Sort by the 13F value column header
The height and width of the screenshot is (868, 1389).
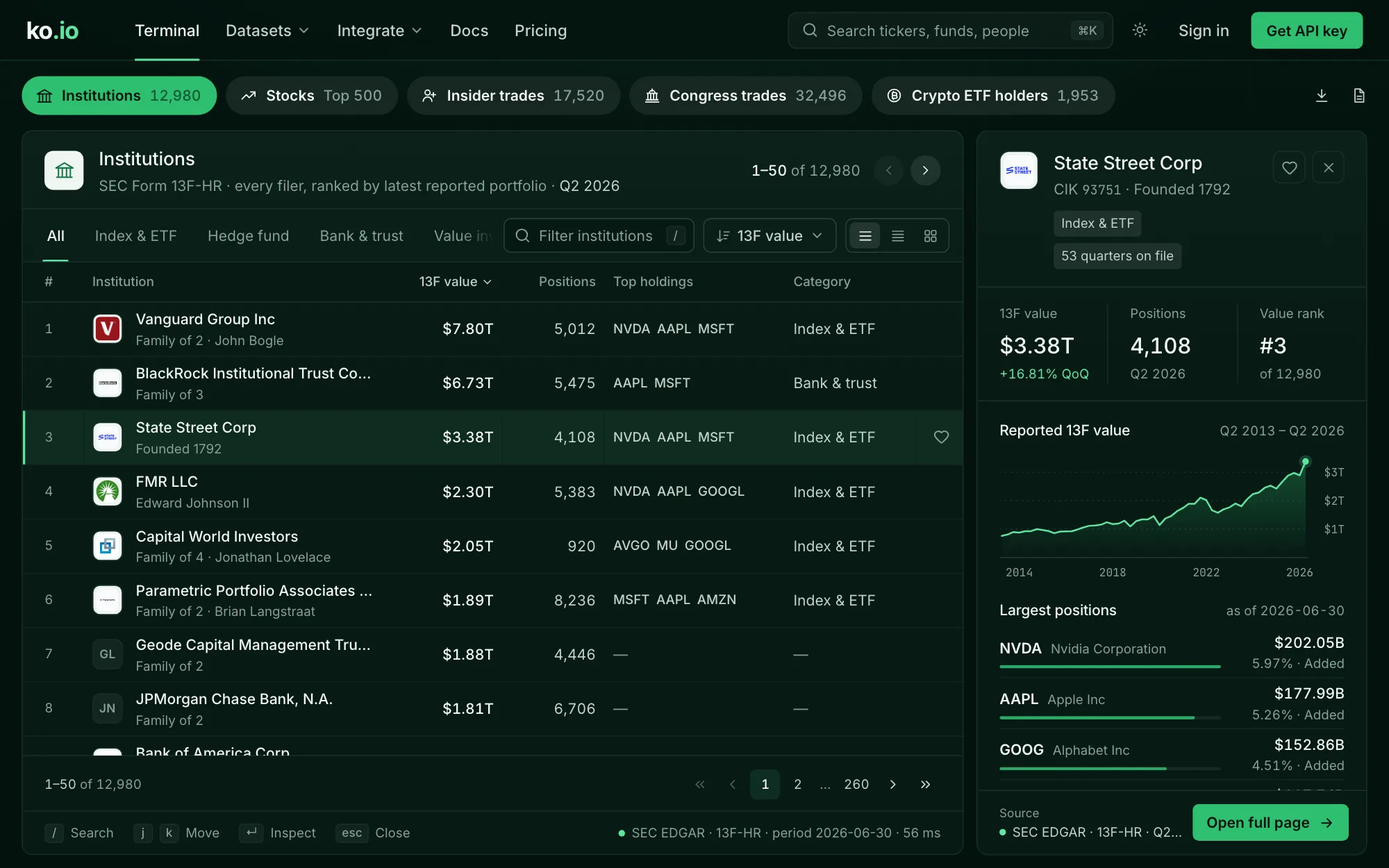pos(456,281)
